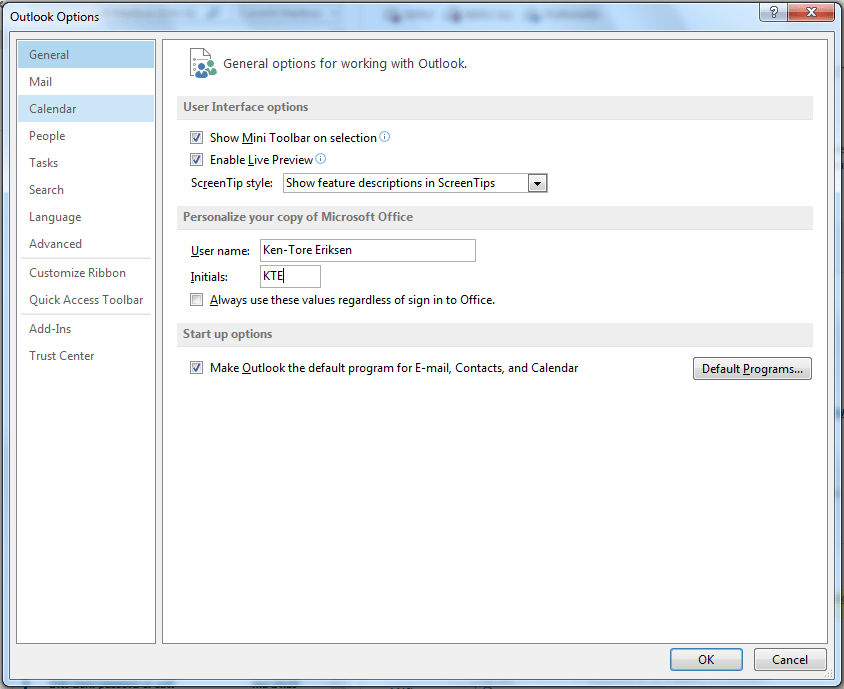Viewport: 844px width, 689px height.
Task: Click the Cancel button
Action: 790,659
